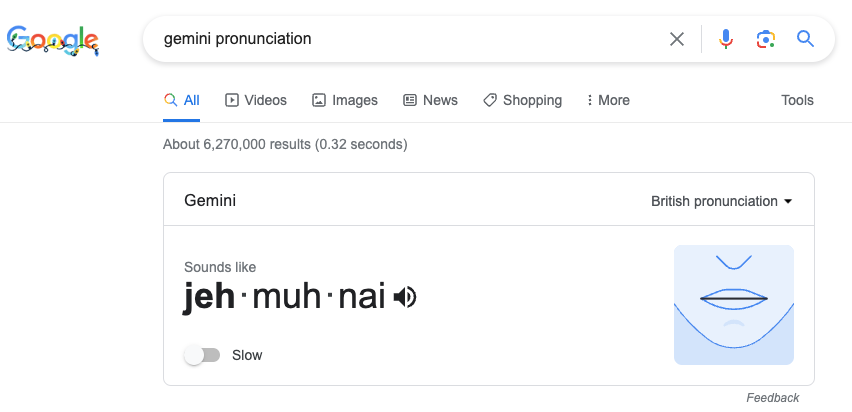Clear the search box with the X icon
The image size is (852, 412).
676,39
